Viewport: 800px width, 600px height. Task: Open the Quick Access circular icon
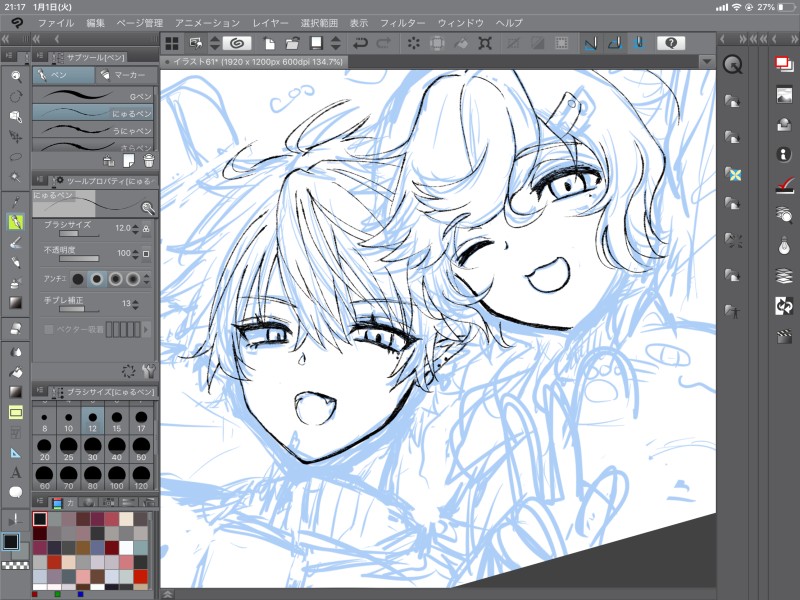coord(733,65)
